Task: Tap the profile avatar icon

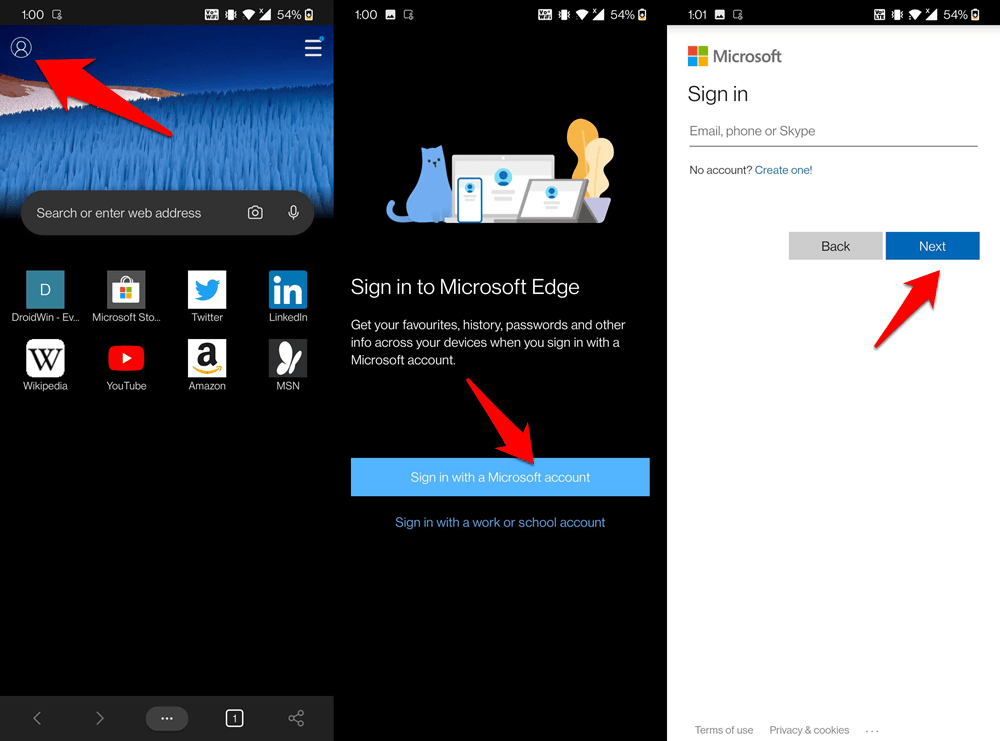Action: point(21,48)
